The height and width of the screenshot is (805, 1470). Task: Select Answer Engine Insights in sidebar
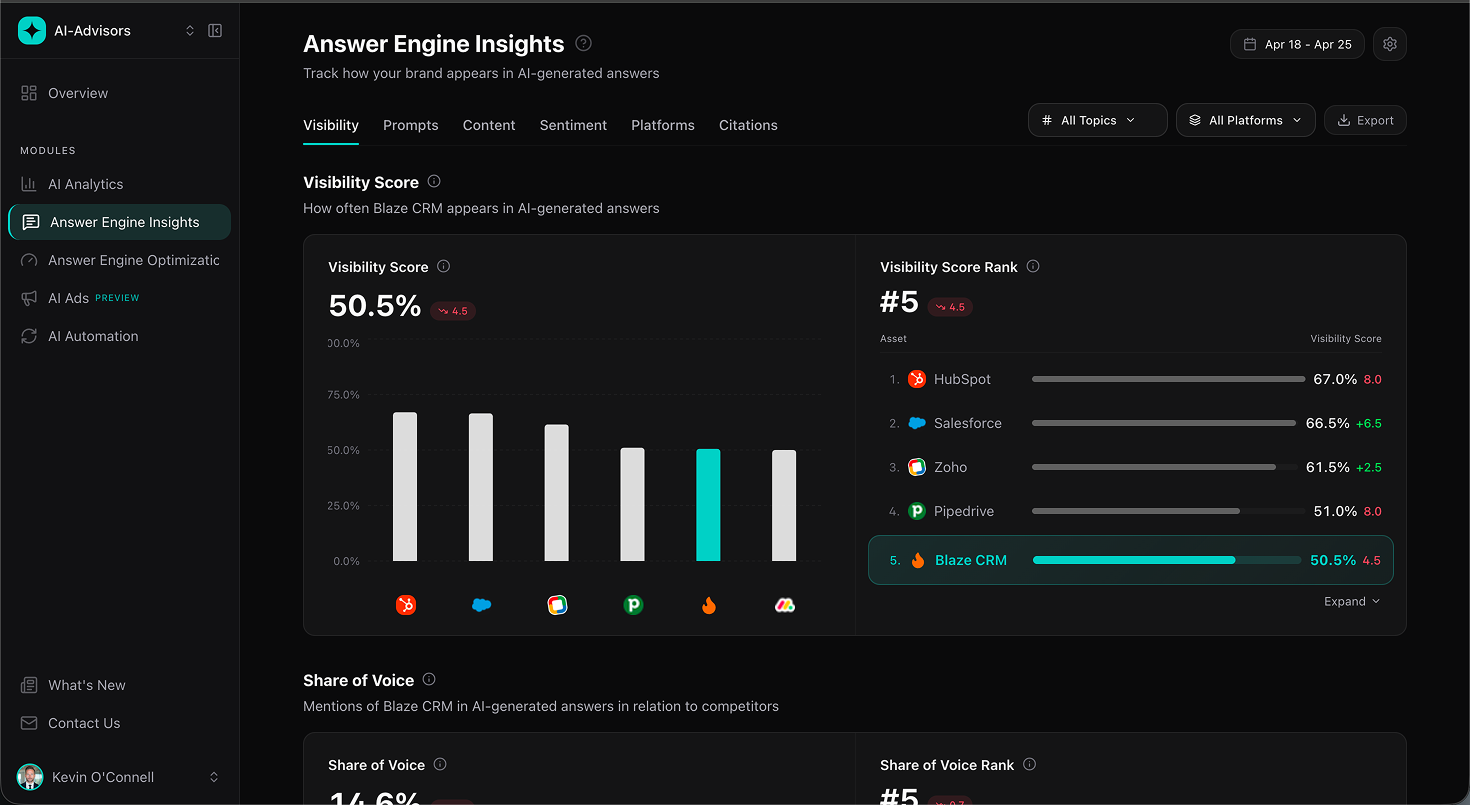click(x=120, y=222)
